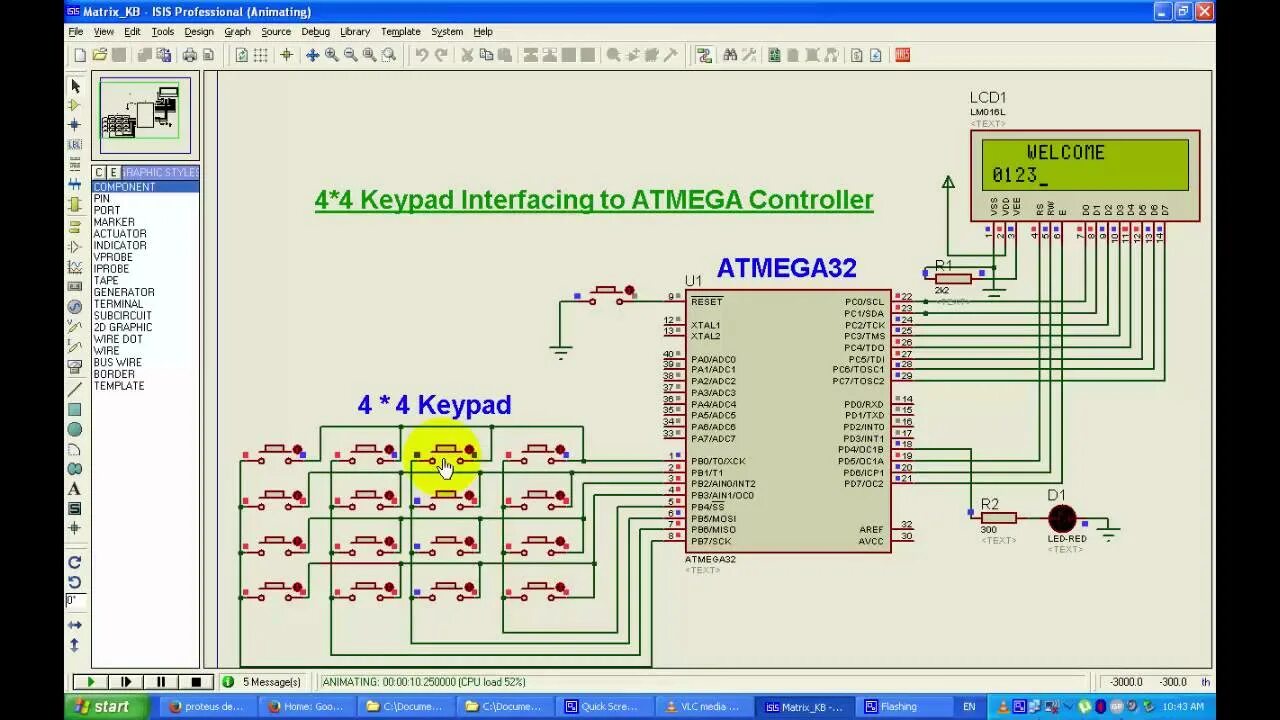Print the schematic with printer icon
1280x720 pixels.
(x=189, y=55)
